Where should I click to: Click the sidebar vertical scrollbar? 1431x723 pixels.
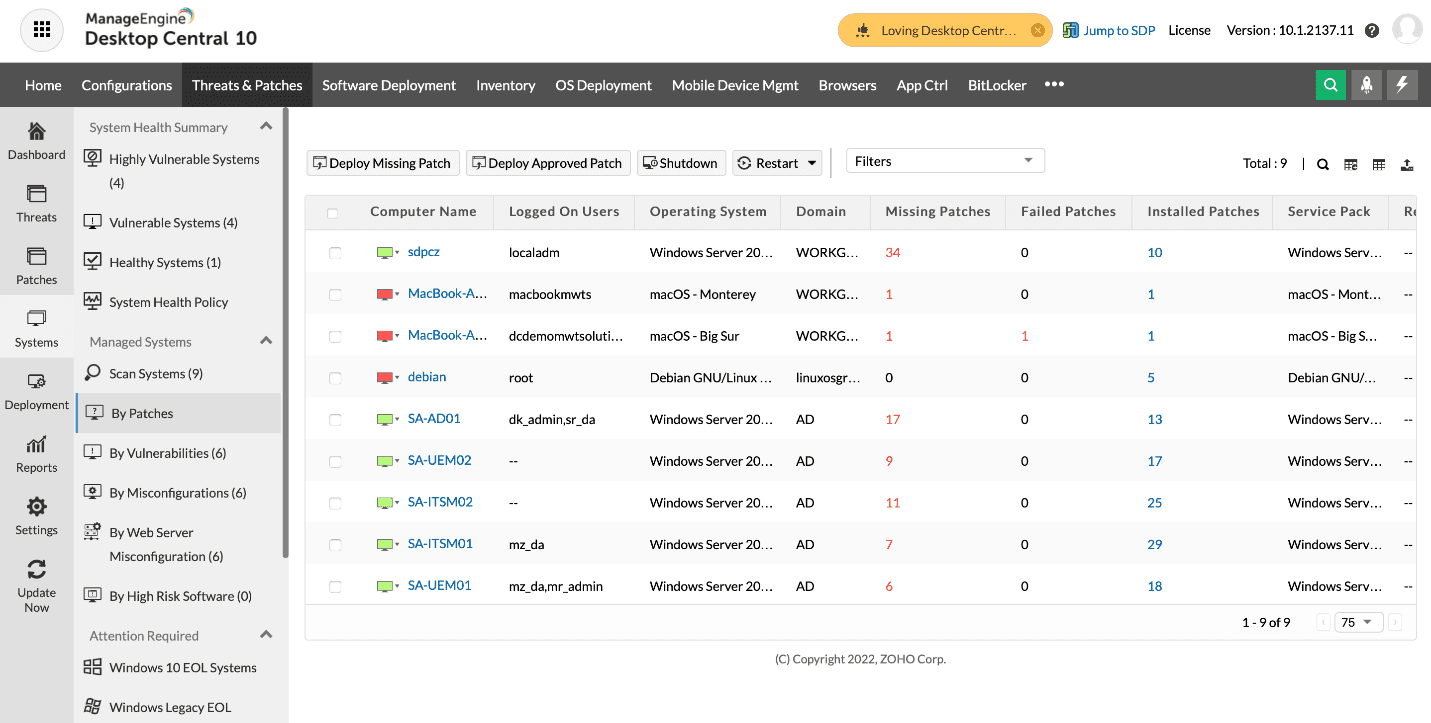(285, 333)
